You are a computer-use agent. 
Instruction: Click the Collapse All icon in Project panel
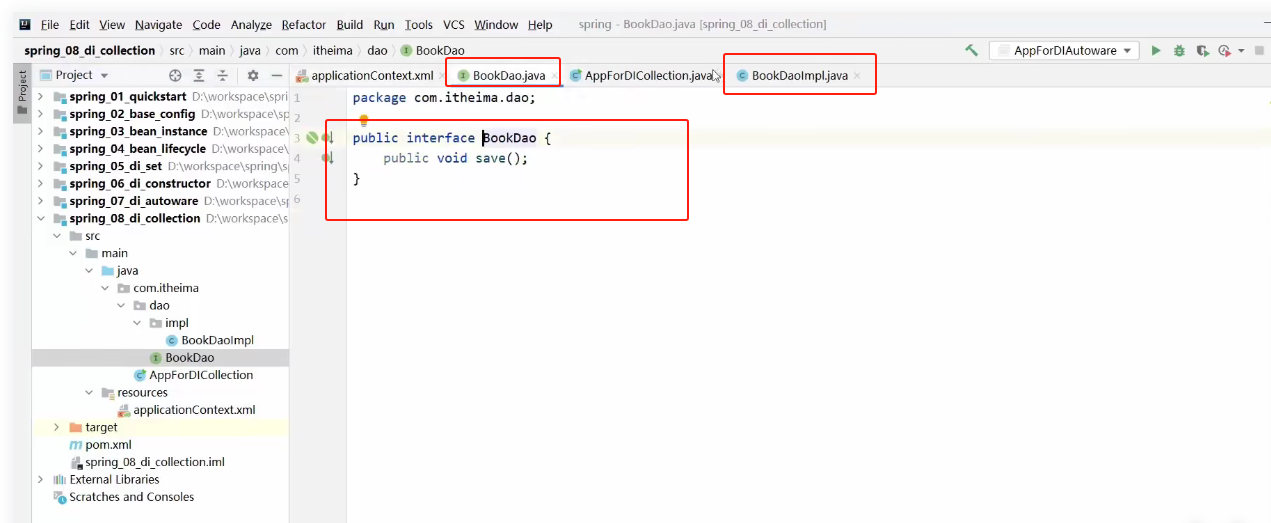click(222, 75)
